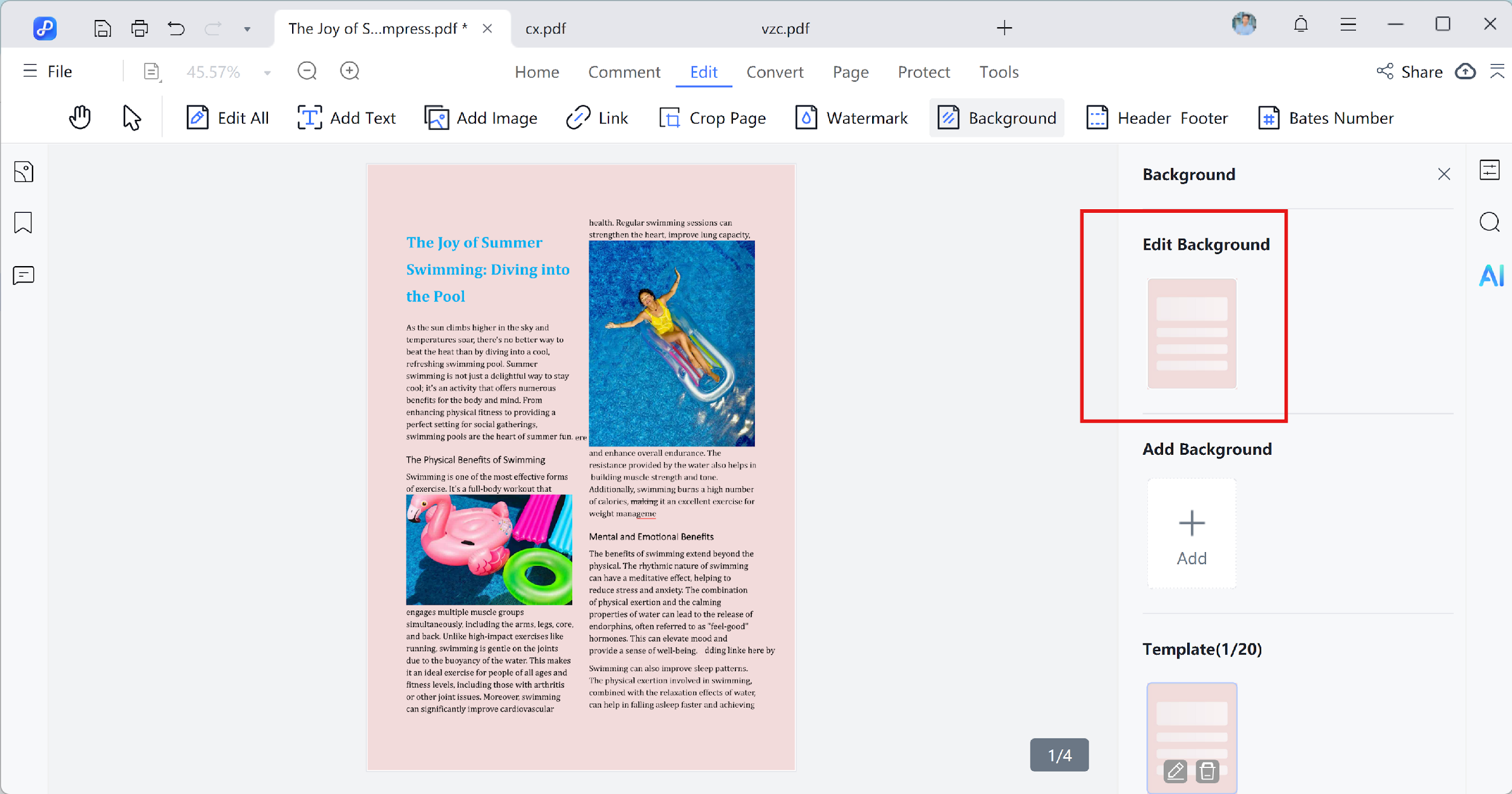Open the AI assistant panel

(x=1490, y=276)
